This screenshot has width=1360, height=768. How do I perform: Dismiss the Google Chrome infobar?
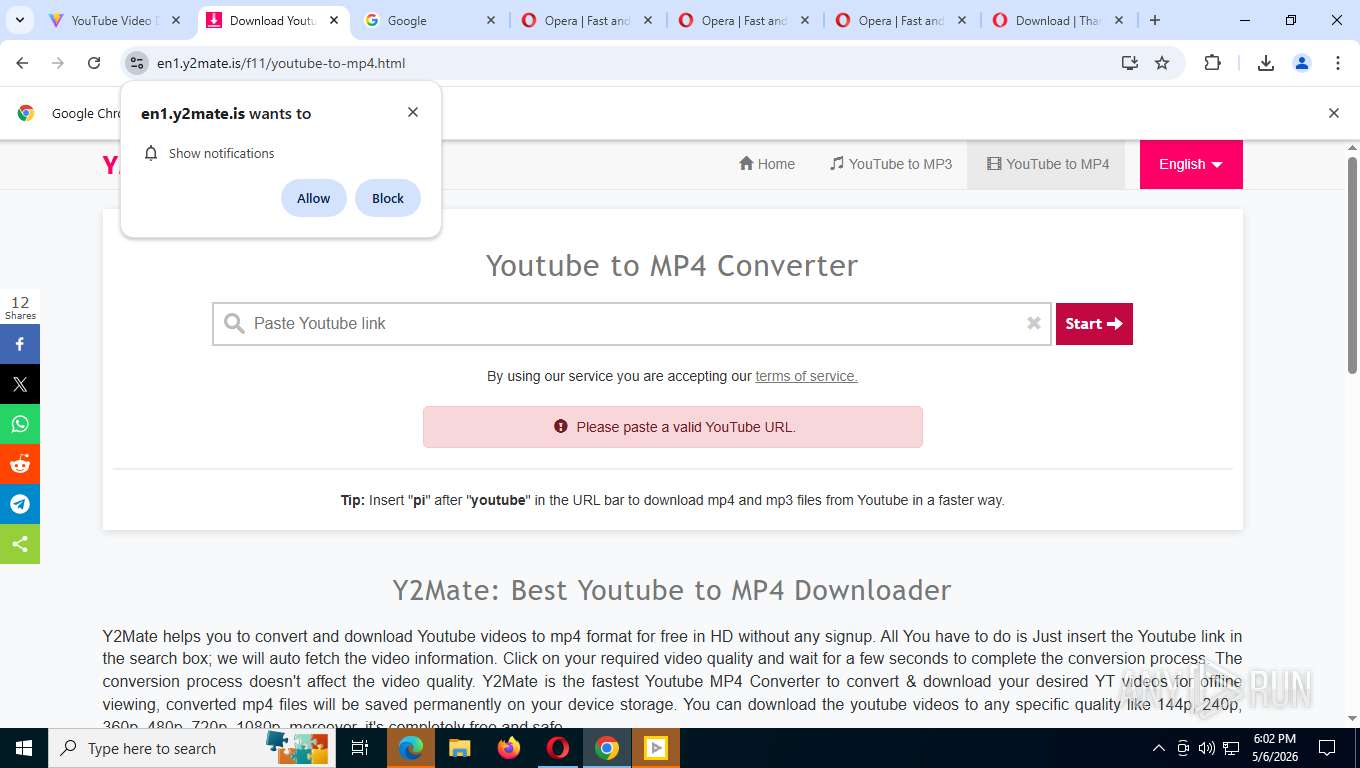click(1333, 113)
